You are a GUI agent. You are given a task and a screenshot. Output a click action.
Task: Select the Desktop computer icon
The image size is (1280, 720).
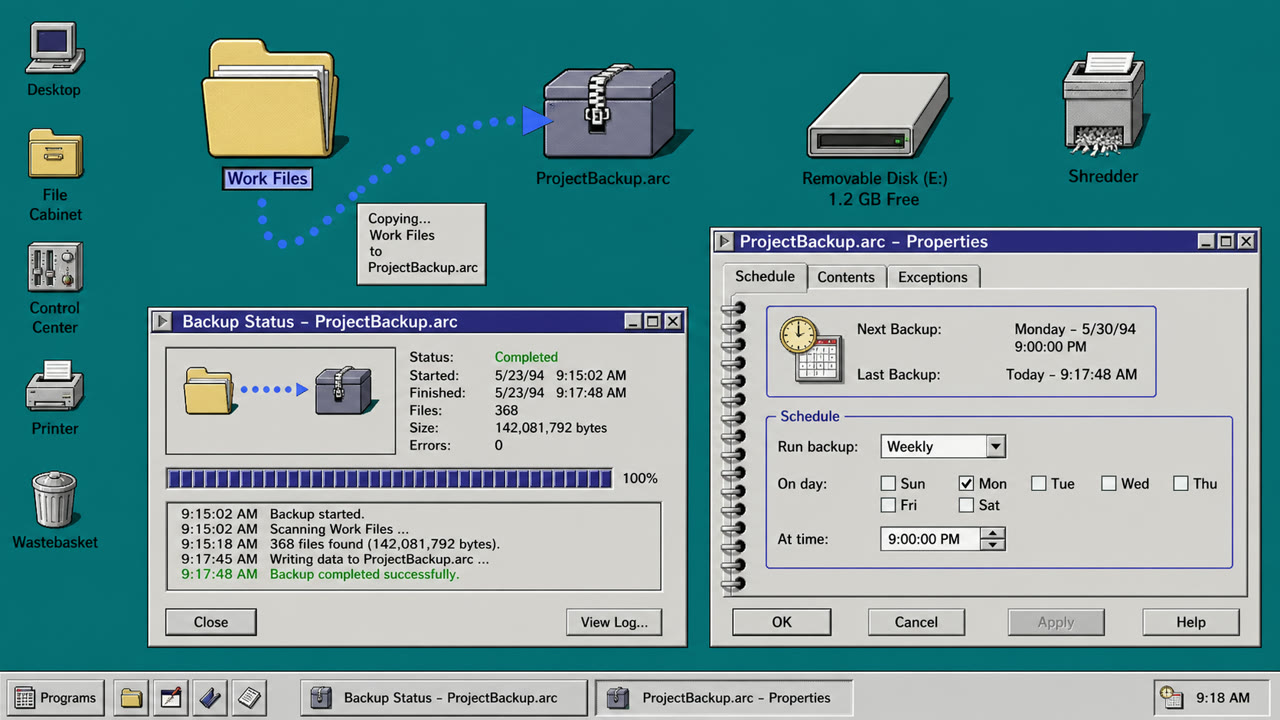point(54,48)
